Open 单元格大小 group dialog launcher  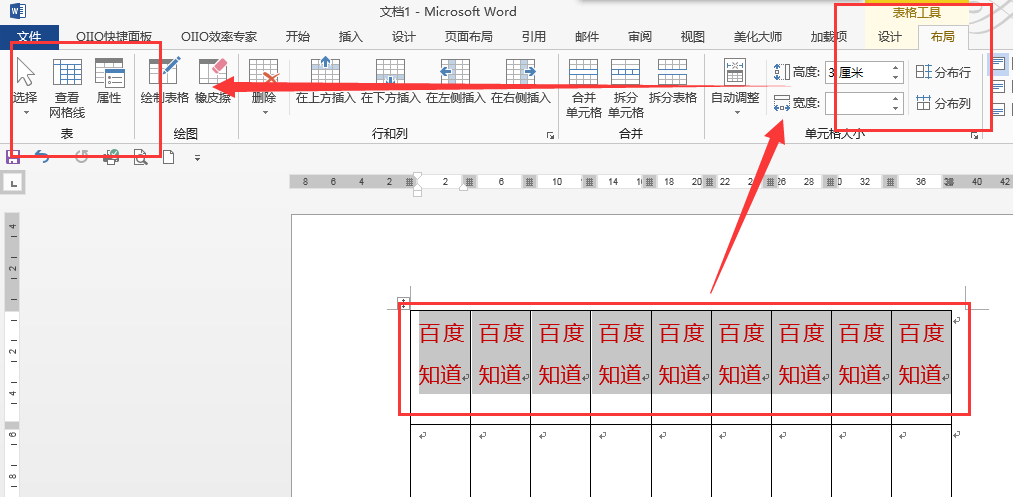974,135
